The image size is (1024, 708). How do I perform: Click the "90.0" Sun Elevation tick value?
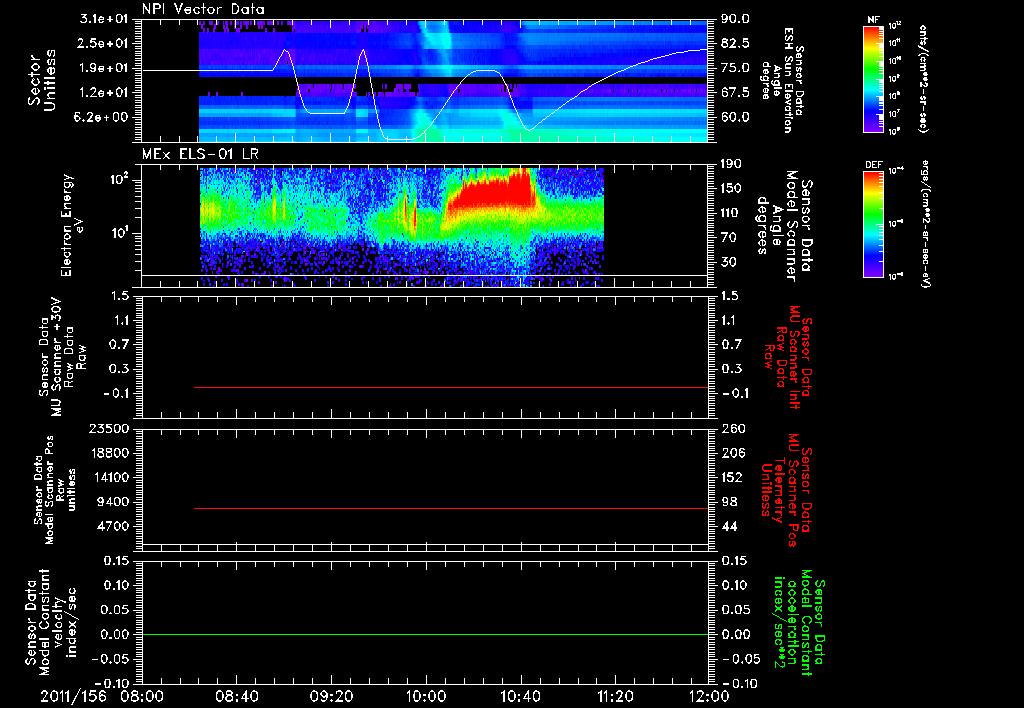(735, 19)
